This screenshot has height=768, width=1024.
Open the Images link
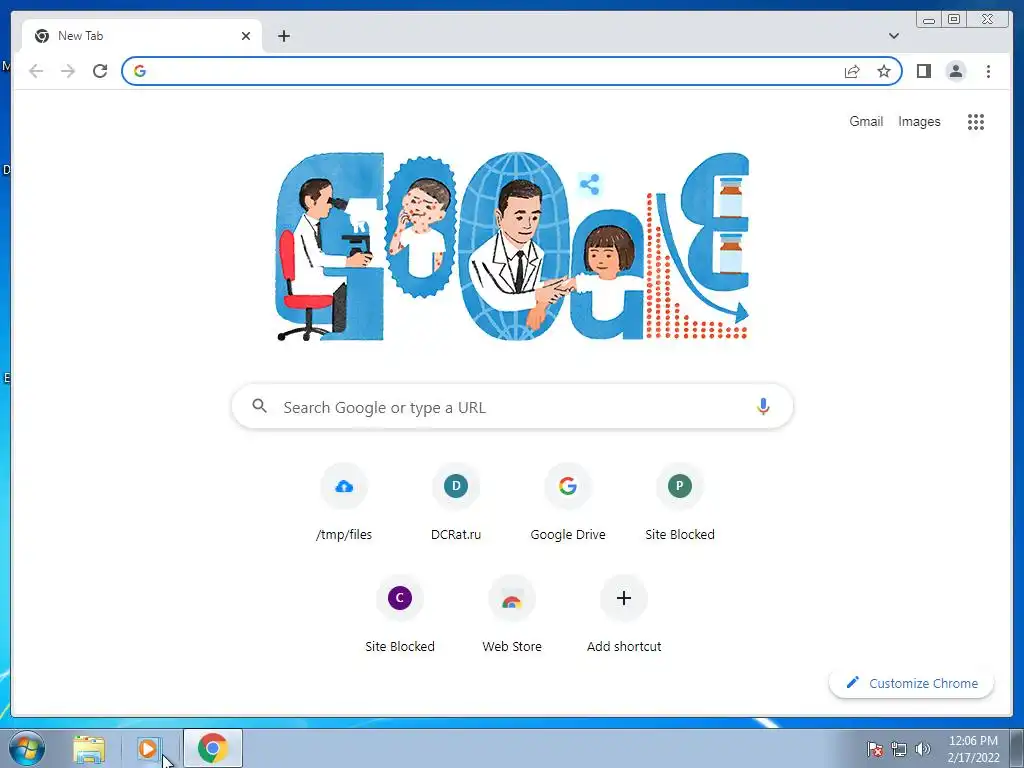click(919, 121)
